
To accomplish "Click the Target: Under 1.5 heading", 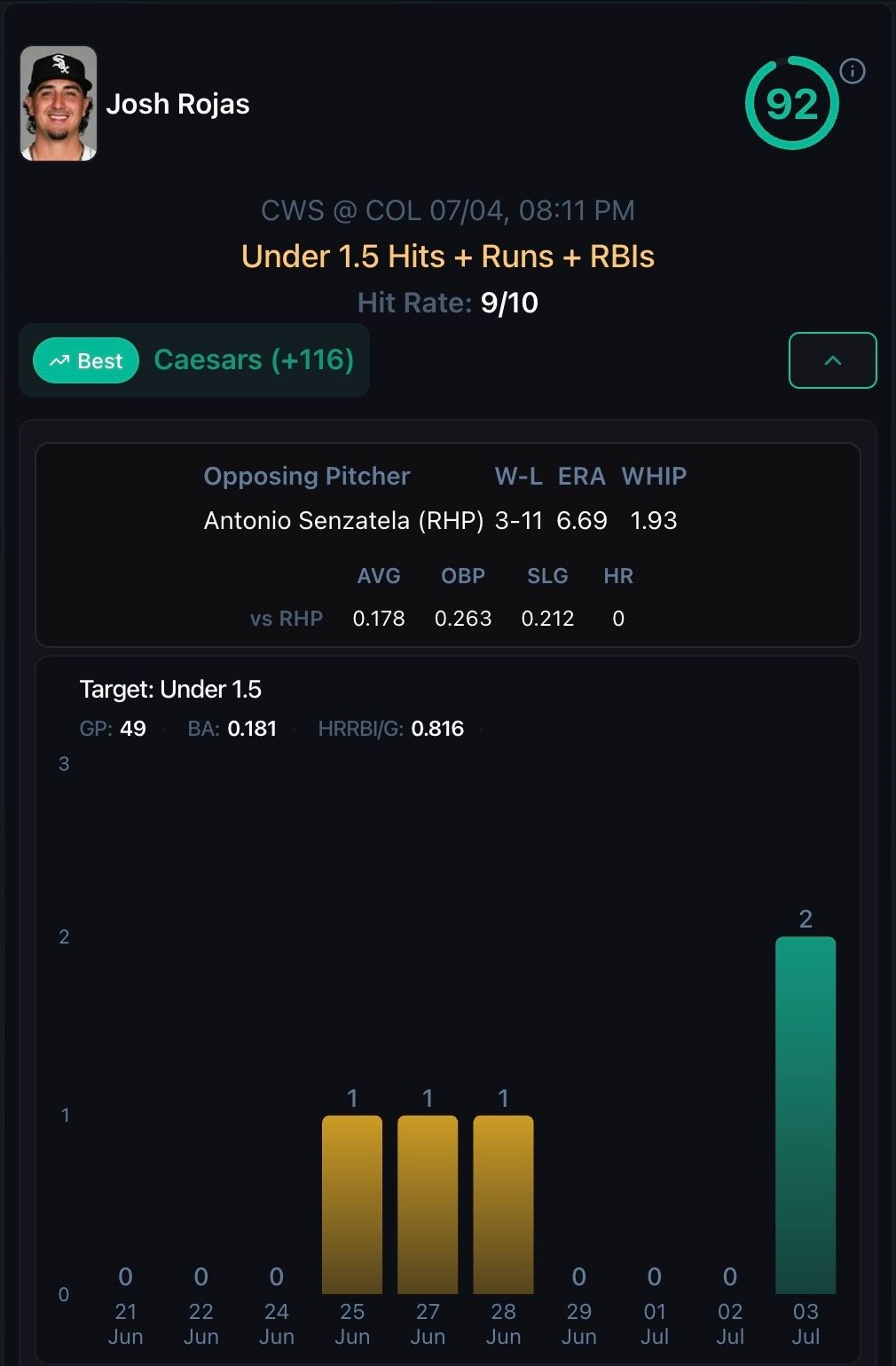I will (x=170, y=690).
